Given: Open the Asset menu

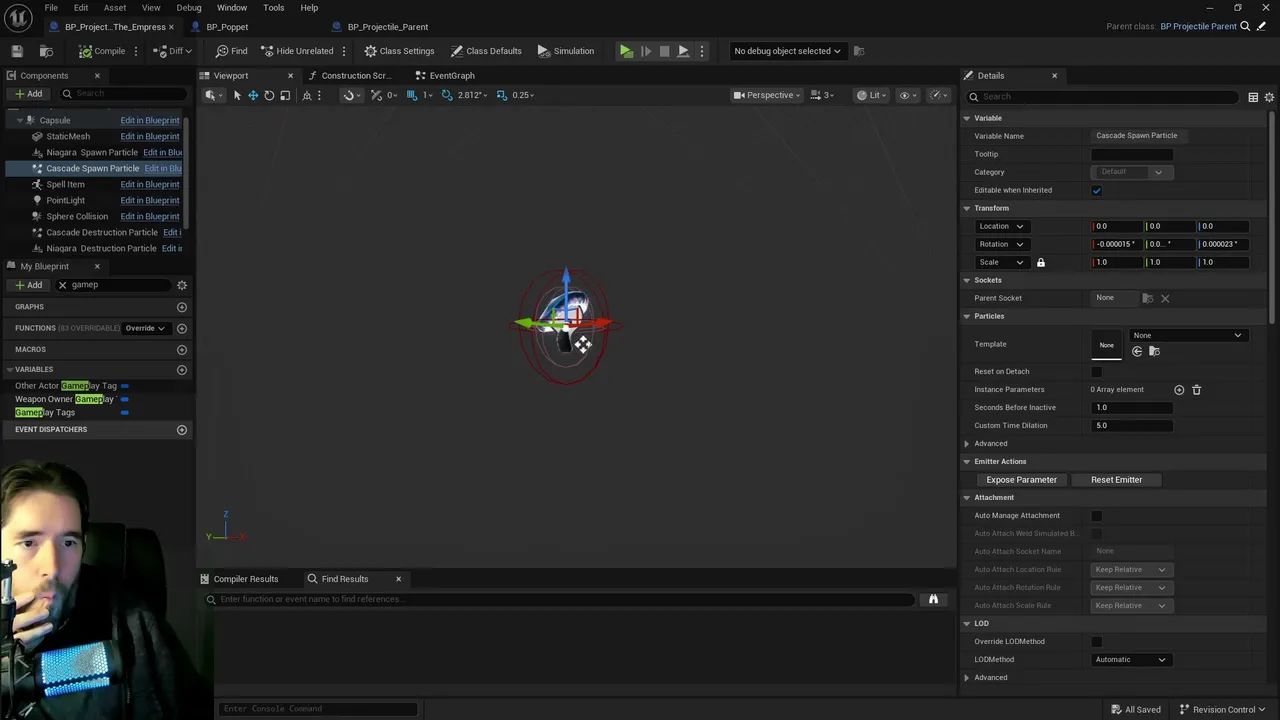Looking at the screenshot, I should click(115, 8).
